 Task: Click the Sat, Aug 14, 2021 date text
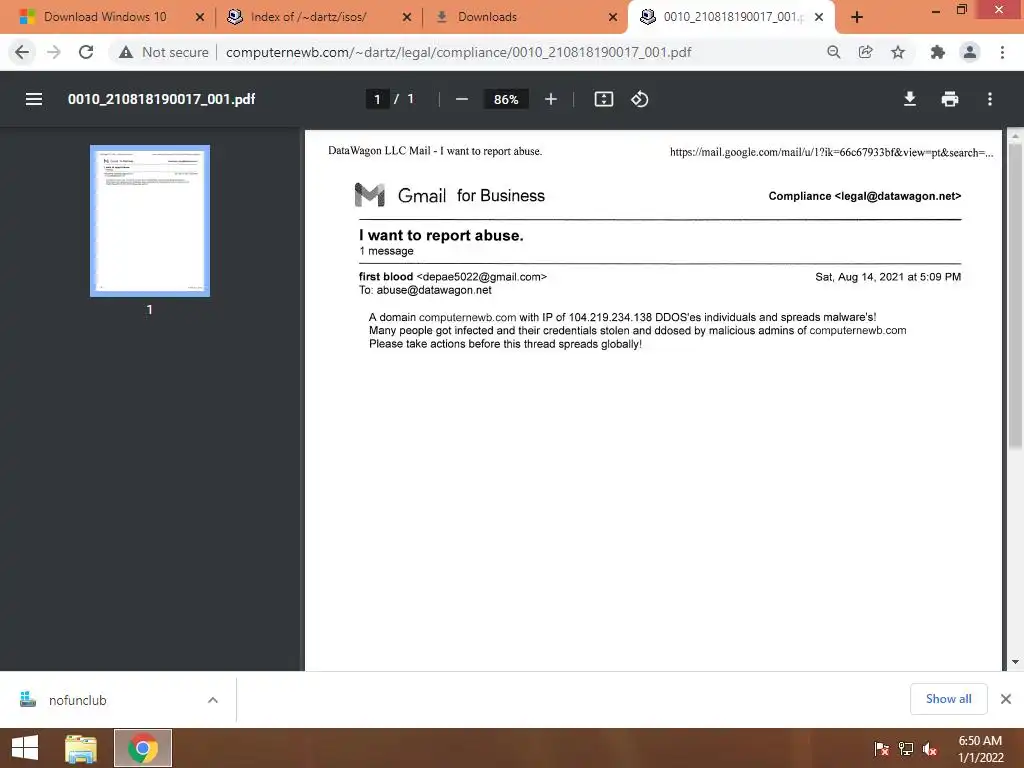888,277
